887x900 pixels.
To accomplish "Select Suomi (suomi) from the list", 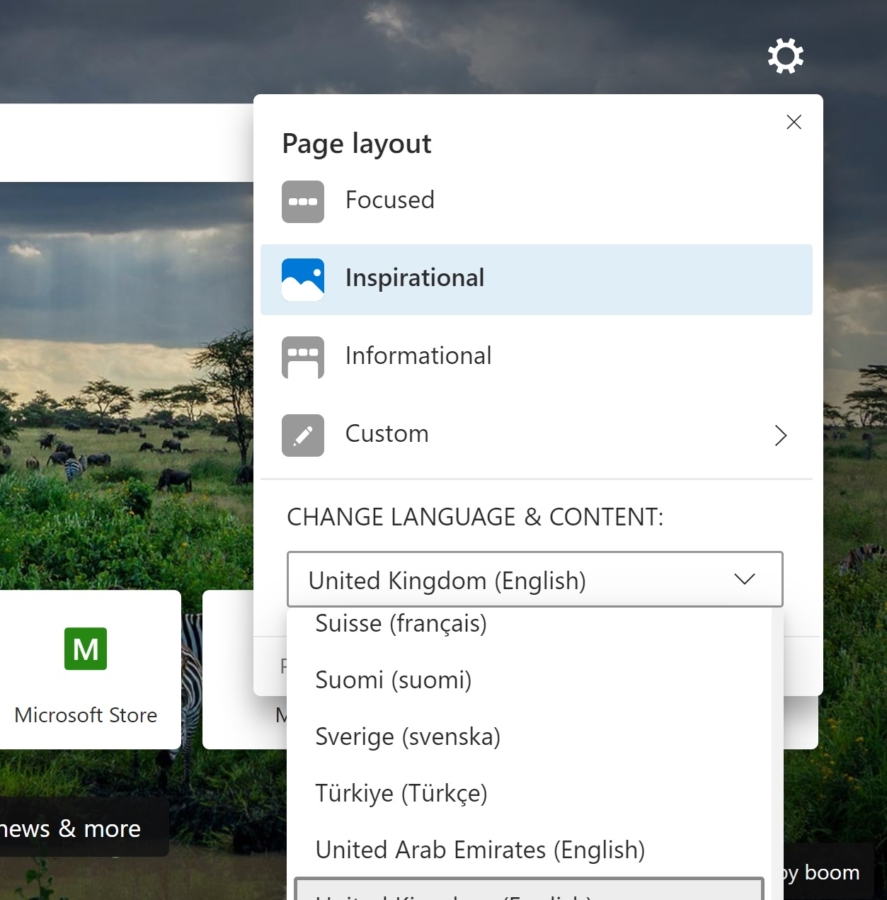I will tap(393, 680).
